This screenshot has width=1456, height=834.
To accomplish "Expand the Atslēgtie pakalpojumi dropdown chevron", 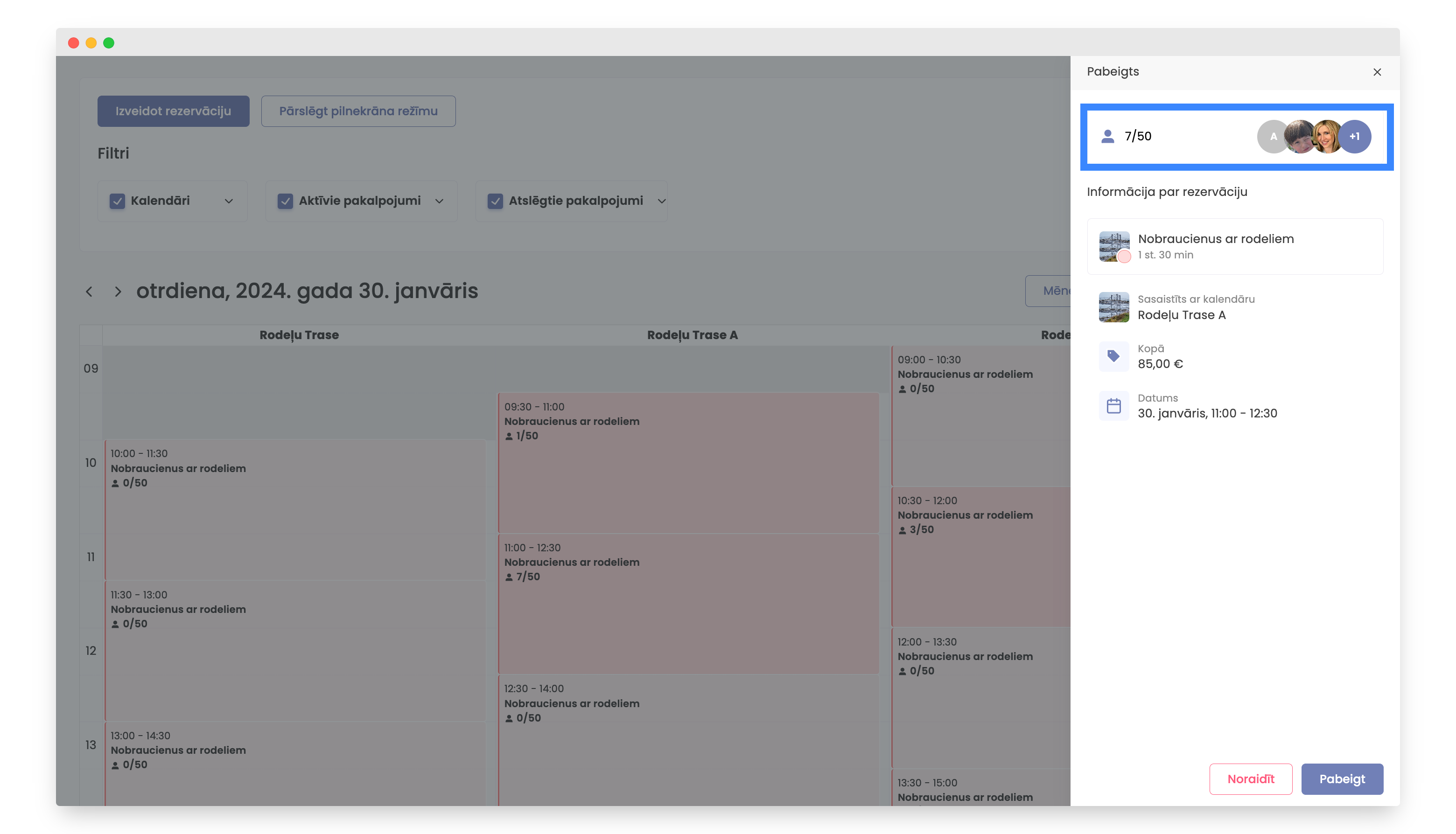I will (x=661, y=201).
